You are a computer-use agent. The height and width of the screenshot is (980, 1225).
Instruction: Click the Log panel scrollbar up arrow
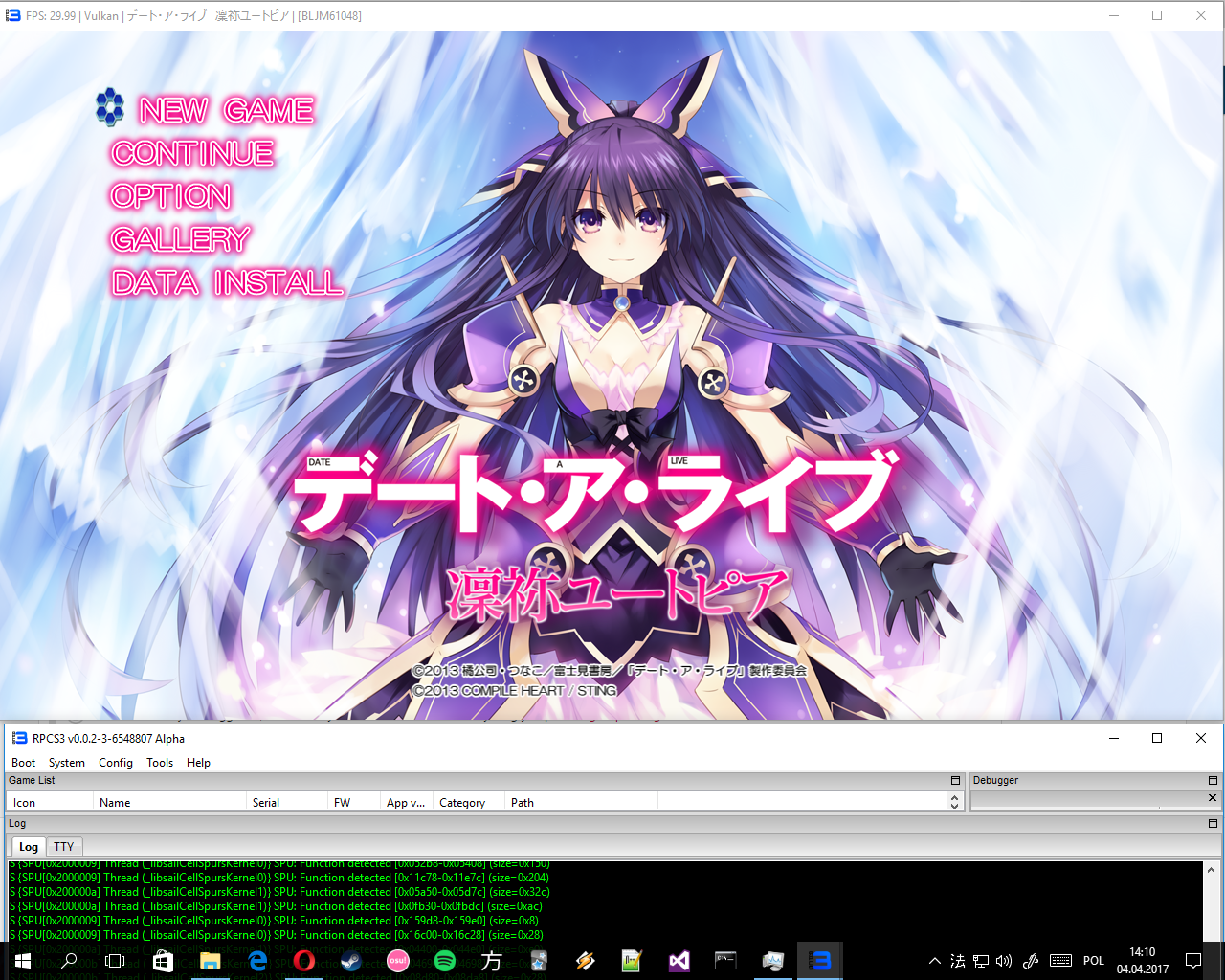pyautogui.click(x=1213, y=870)
